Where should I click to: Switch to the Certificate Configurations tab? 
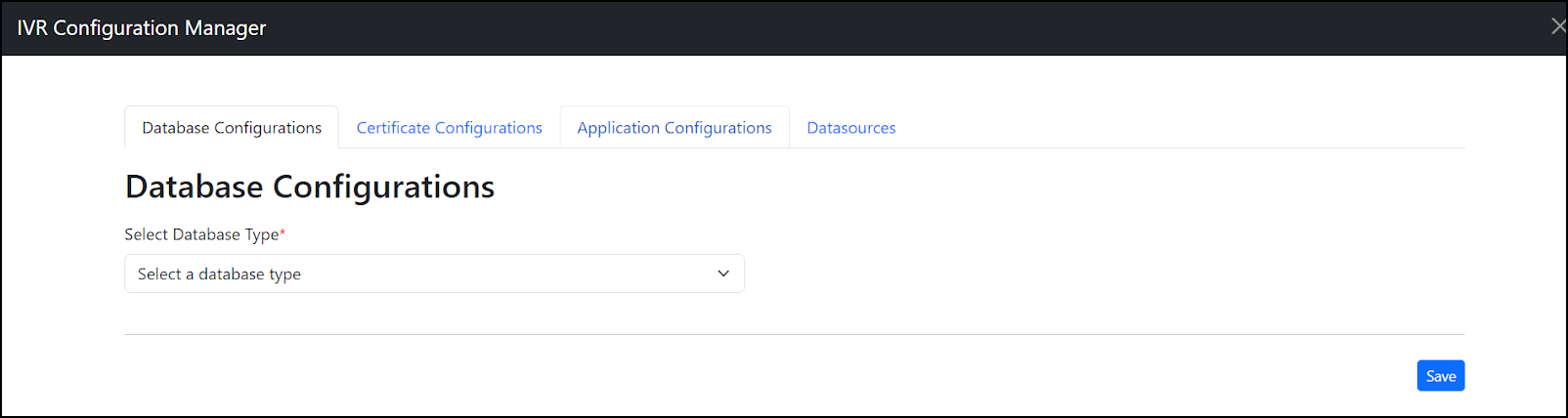click(449, 128)
